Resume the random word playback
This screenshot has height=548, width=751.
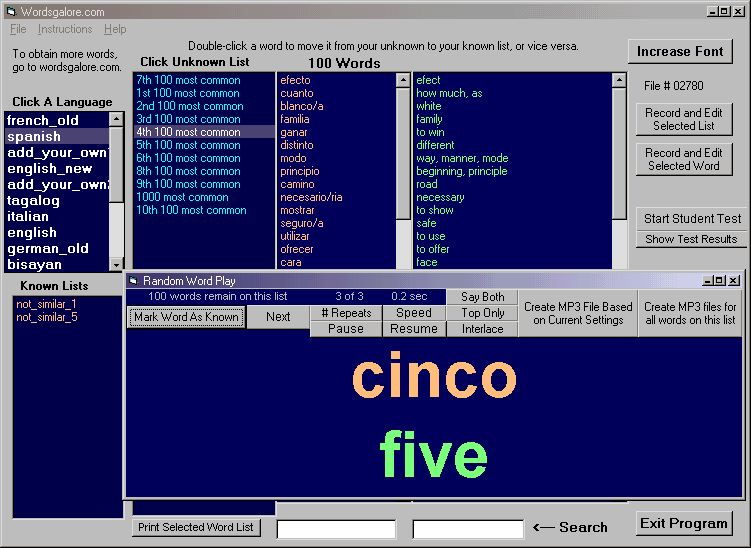(414, 329)
